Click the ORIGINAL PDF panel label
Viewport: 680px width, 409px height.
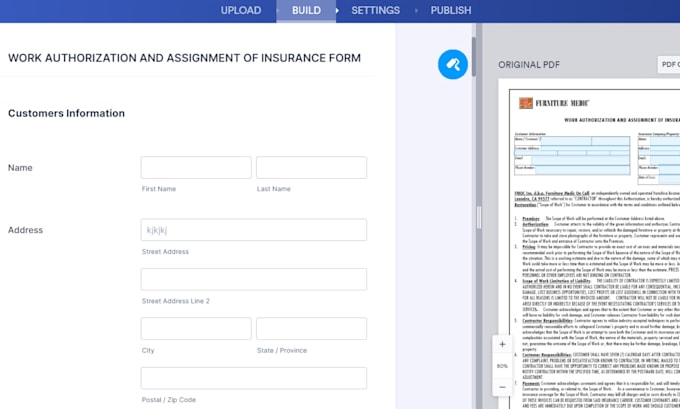tap(529, 65)
